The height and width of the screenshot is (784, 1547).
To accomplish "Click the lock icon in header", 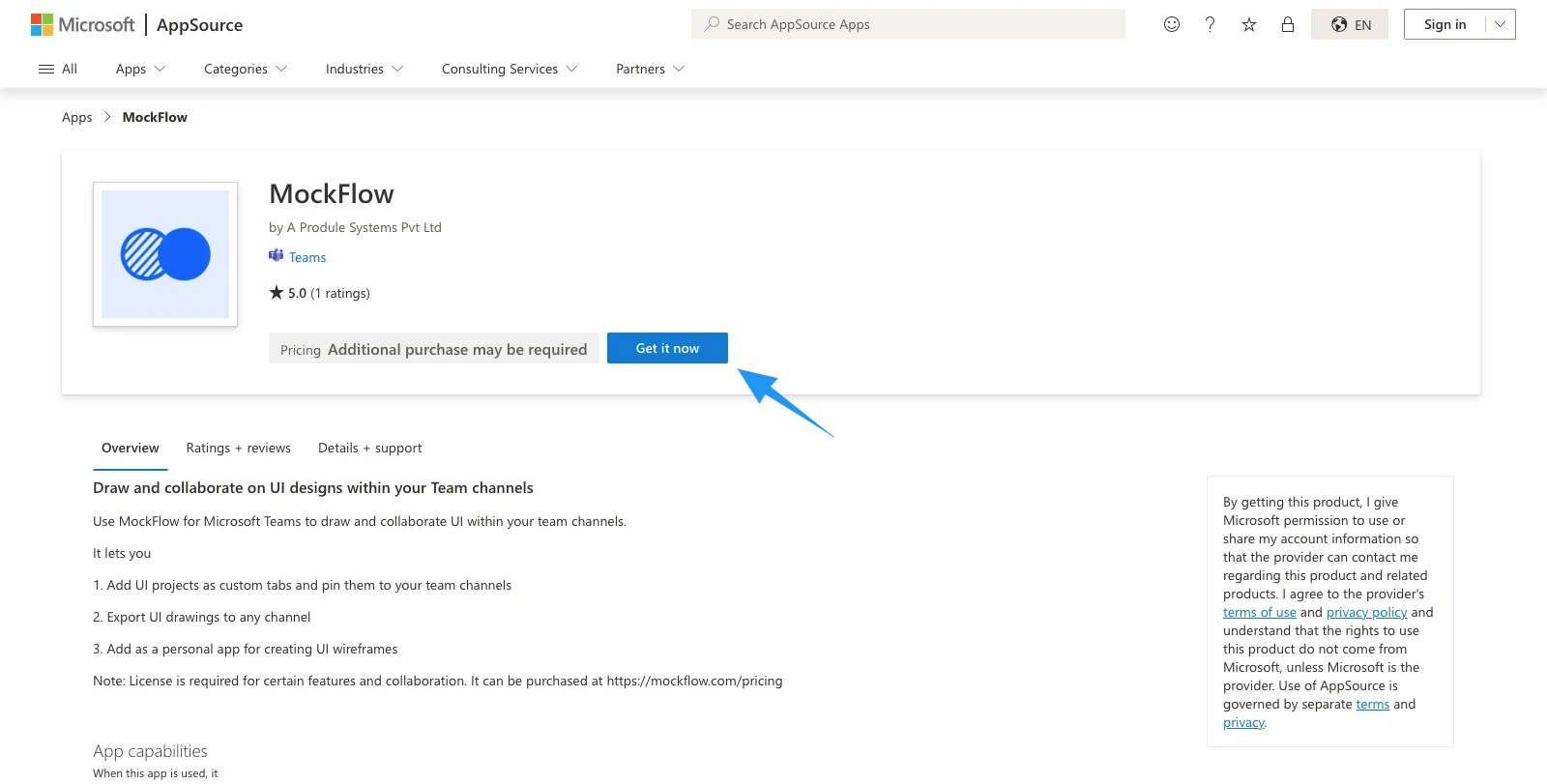I will [1288, 24].
